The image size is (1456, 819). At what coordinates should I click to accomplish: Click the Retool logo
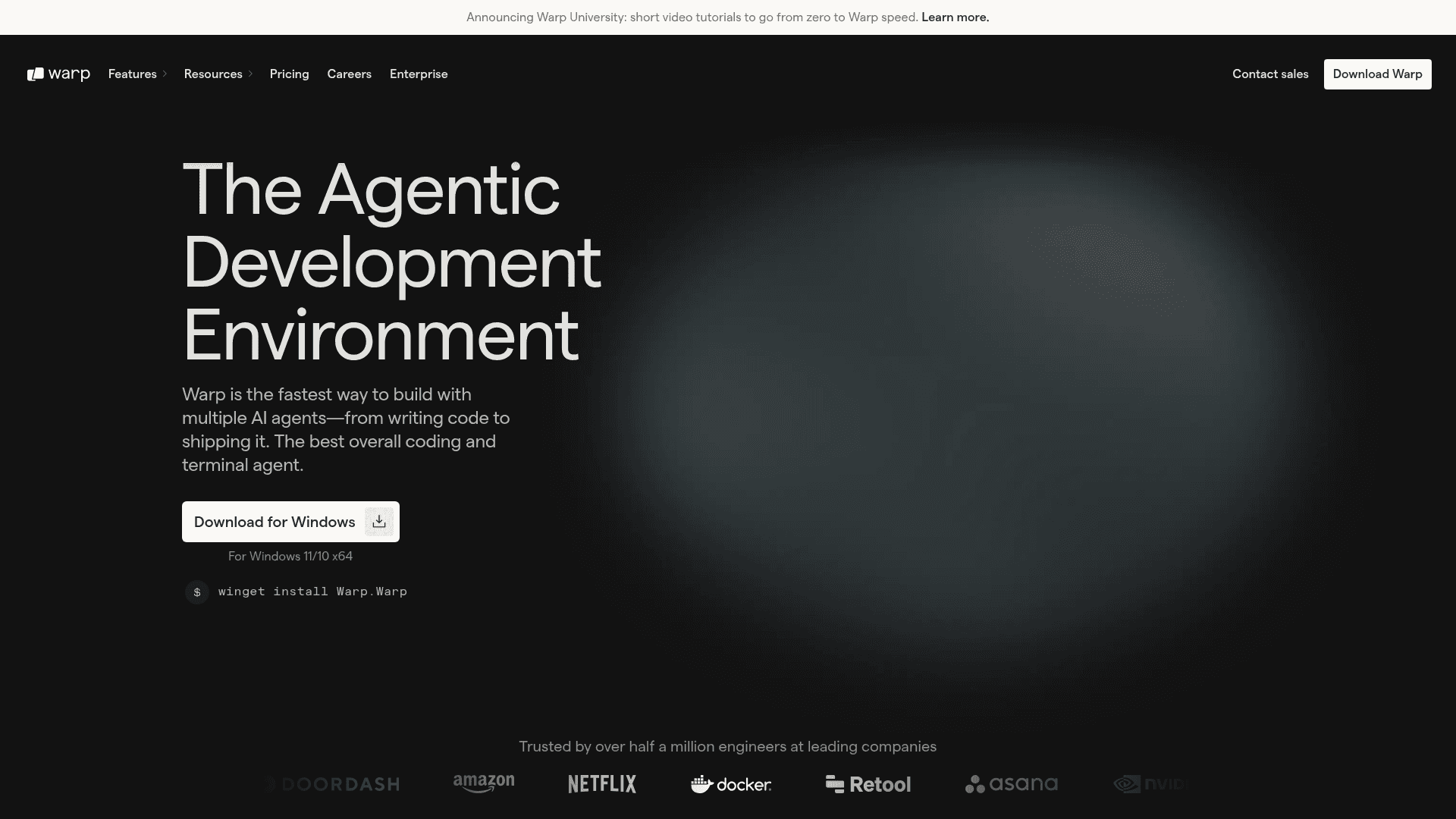pos(868,784)
